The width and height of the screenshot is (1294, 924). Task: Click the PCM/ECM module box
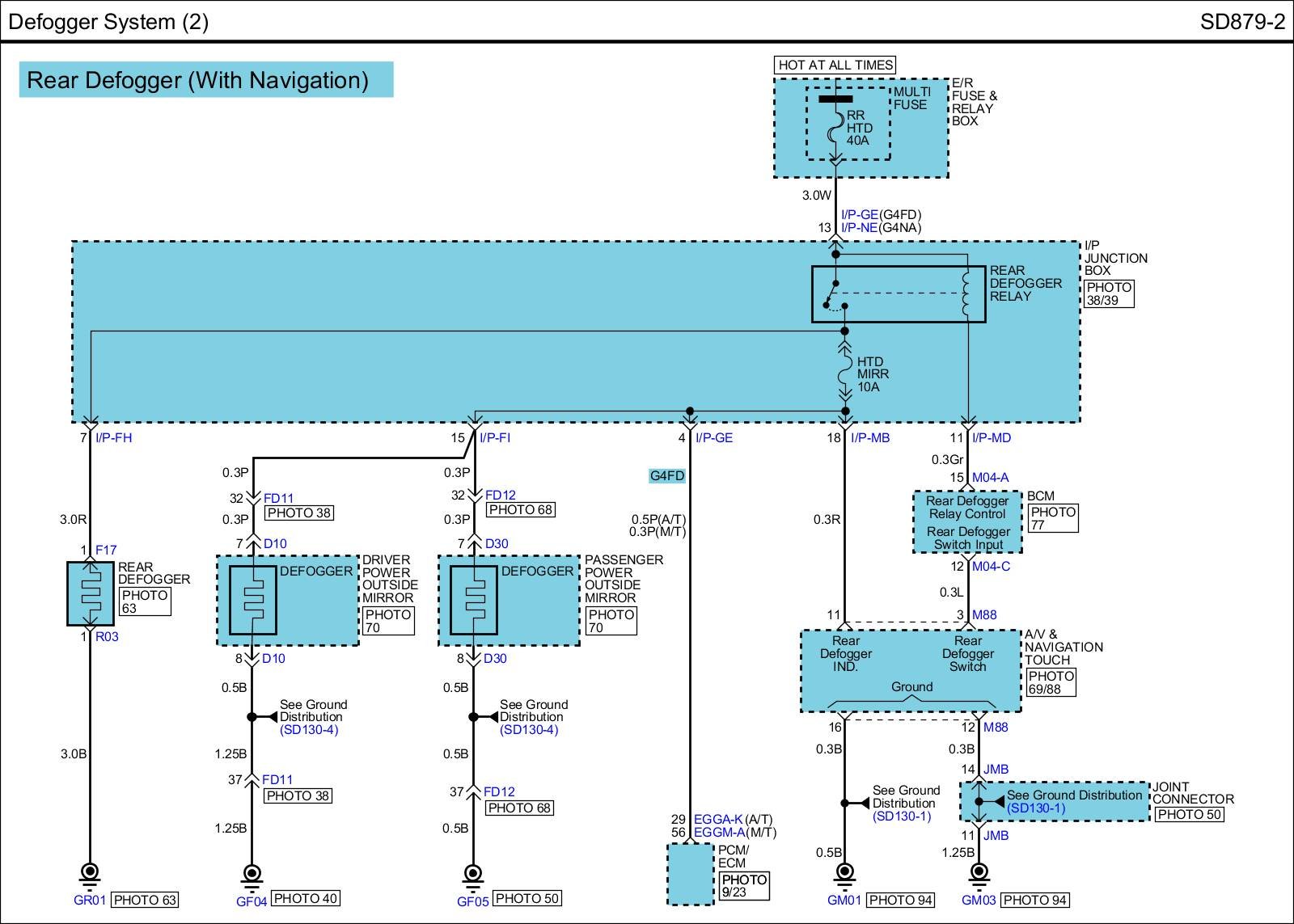click(x=691, y=874)
